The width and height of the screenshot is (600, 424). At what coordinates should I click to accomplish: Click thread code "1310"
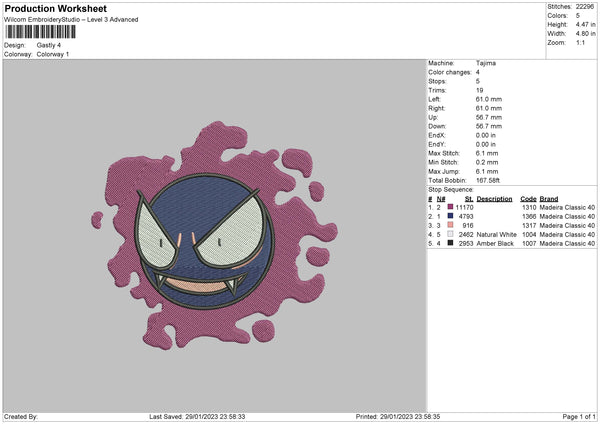click(529, 207)
